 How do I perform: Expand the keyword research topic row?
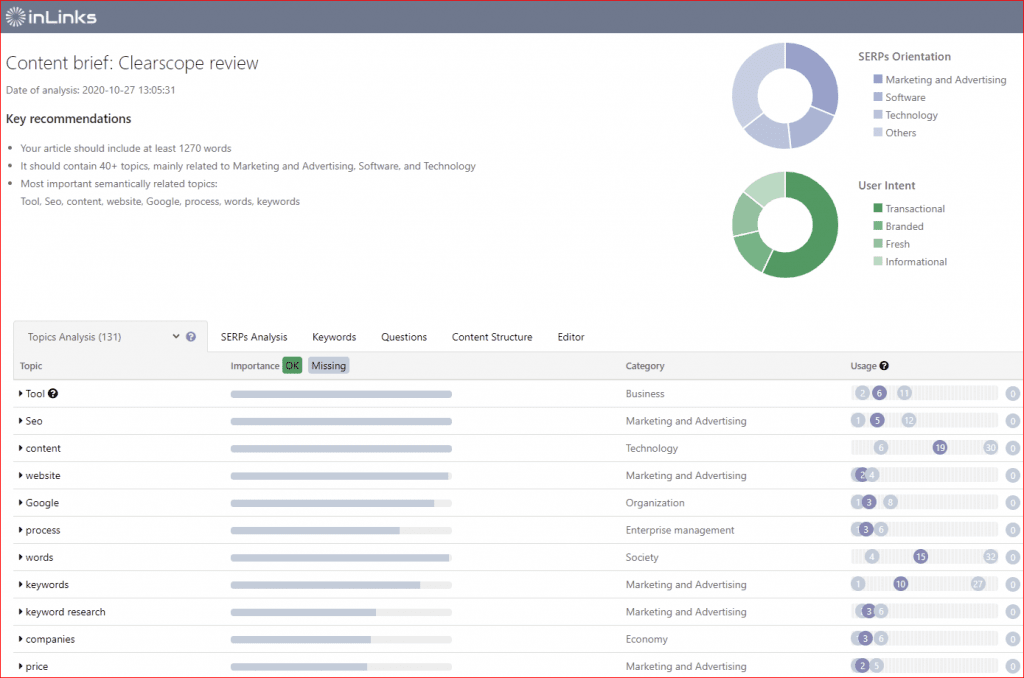tap(20, 612)
